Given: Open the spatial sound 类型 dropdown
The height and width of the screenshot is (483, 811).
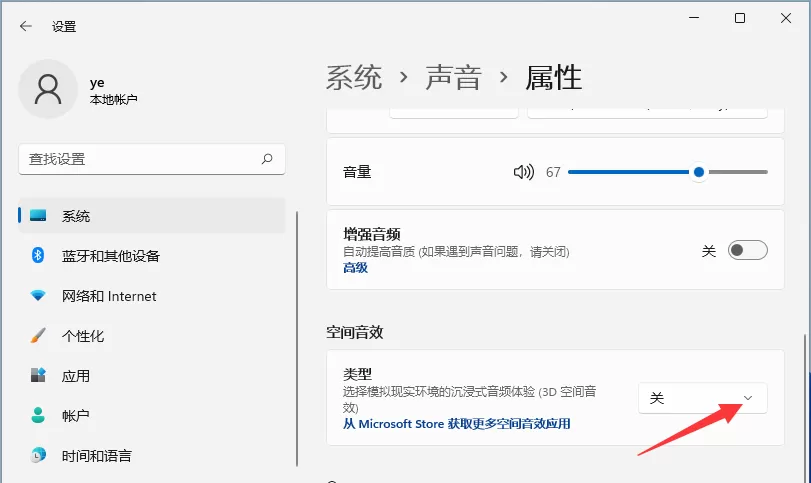Looking at the screenshot, I should click(x=702, y=398).
